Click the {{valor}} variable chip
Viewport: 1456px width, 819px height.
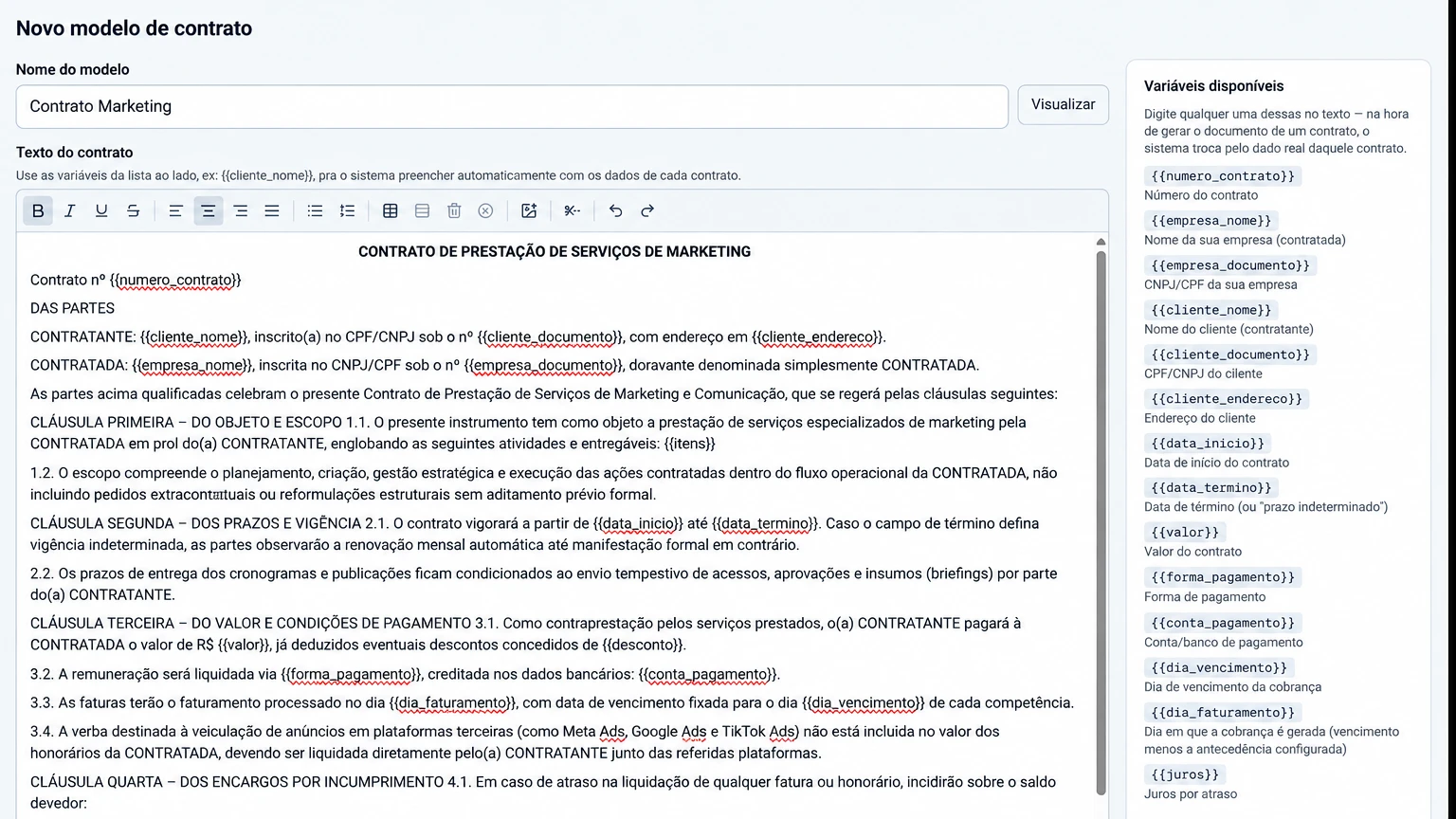pyautogui.click(x=1185, y=533)
